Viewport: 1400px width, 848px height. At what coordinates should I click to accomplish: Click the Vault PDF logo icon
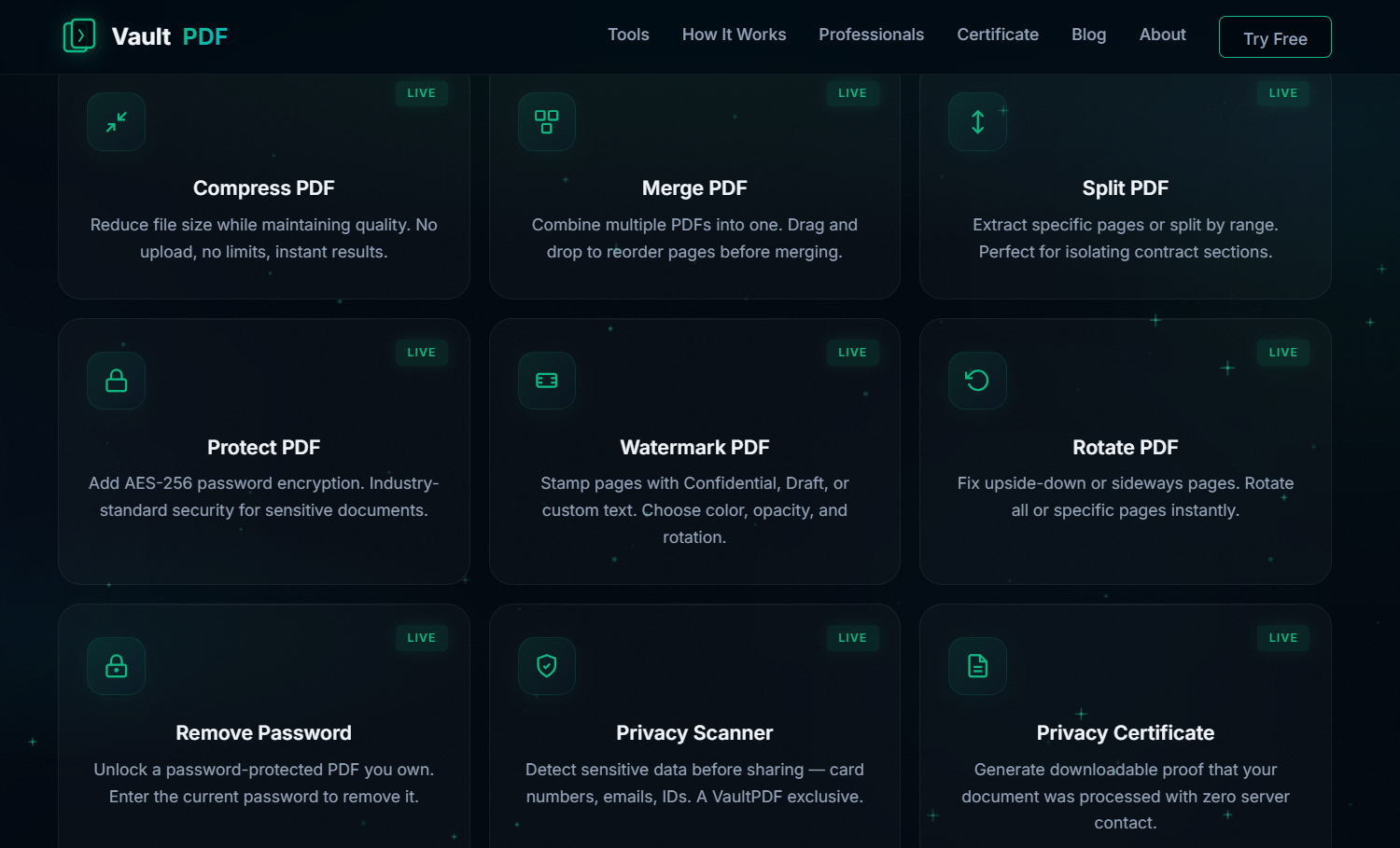pyautogui.click(x=79, y=36)
